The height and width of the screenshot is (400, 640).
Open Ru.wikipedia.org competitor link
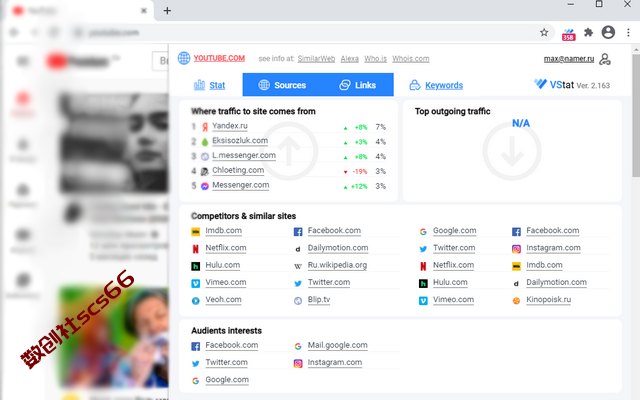tap(337, 264)
